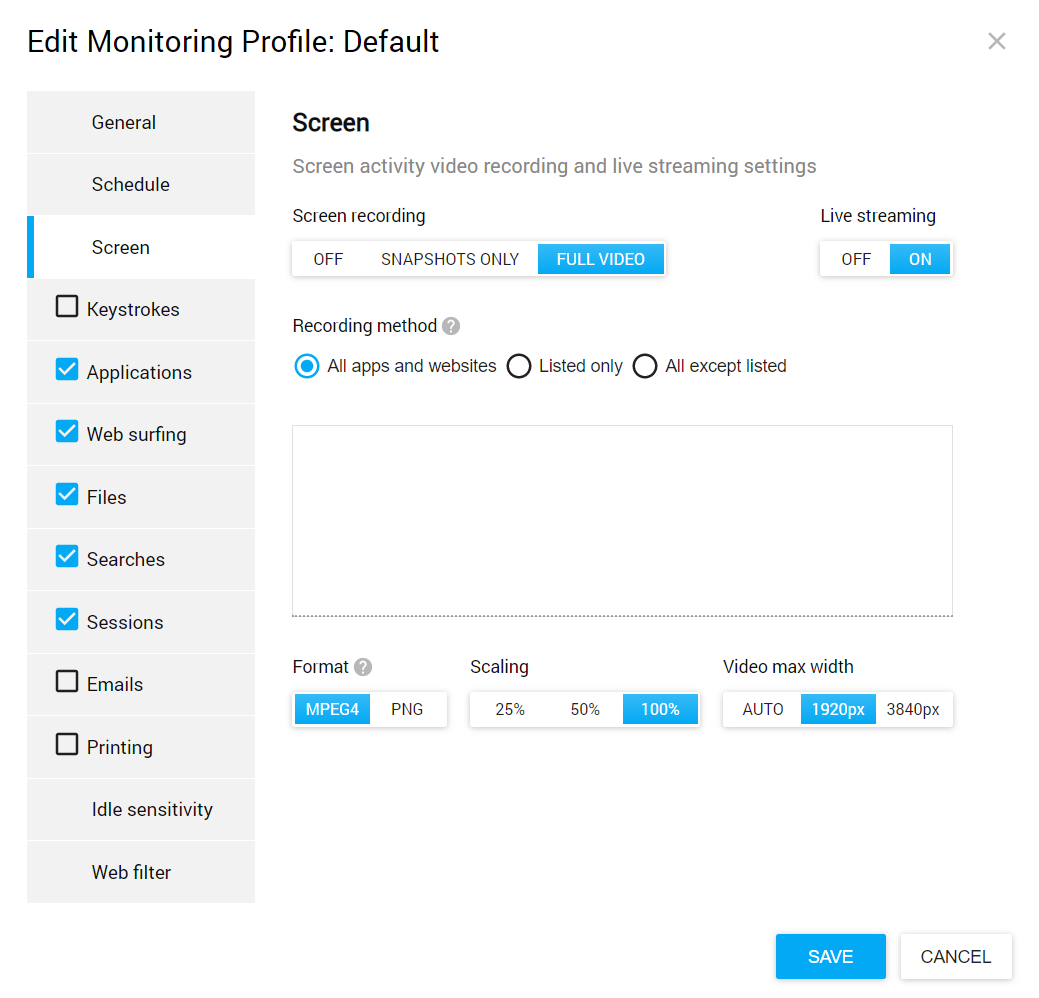The height and width of the screenshot is (998, 1039).
Task: Turn Live streaming OFF
Action: [856, 259]
